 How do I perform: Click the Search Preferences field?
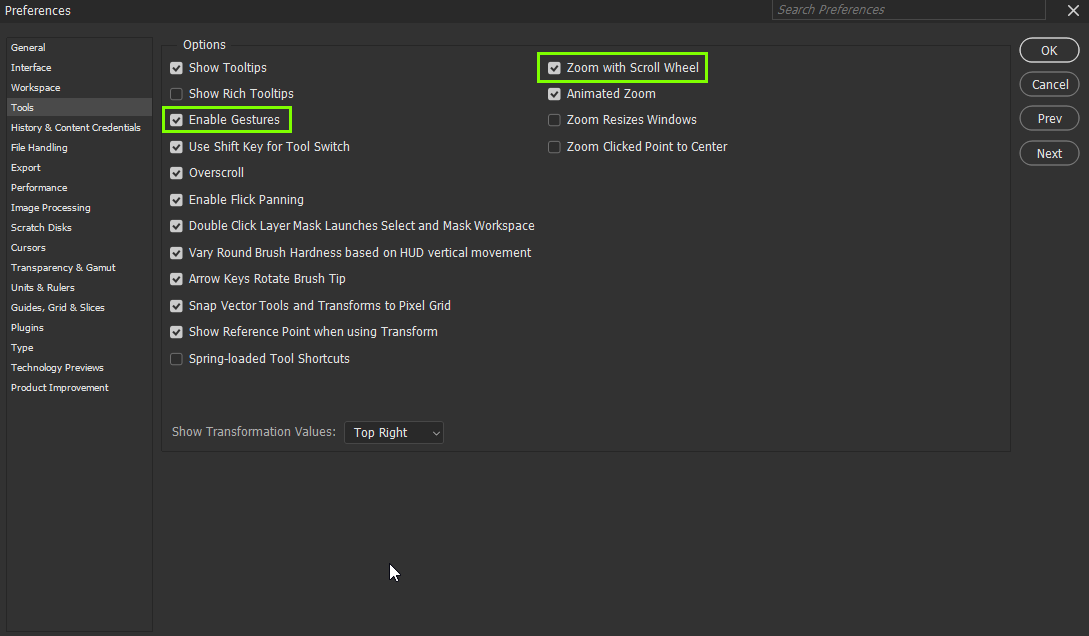(907, 10)
